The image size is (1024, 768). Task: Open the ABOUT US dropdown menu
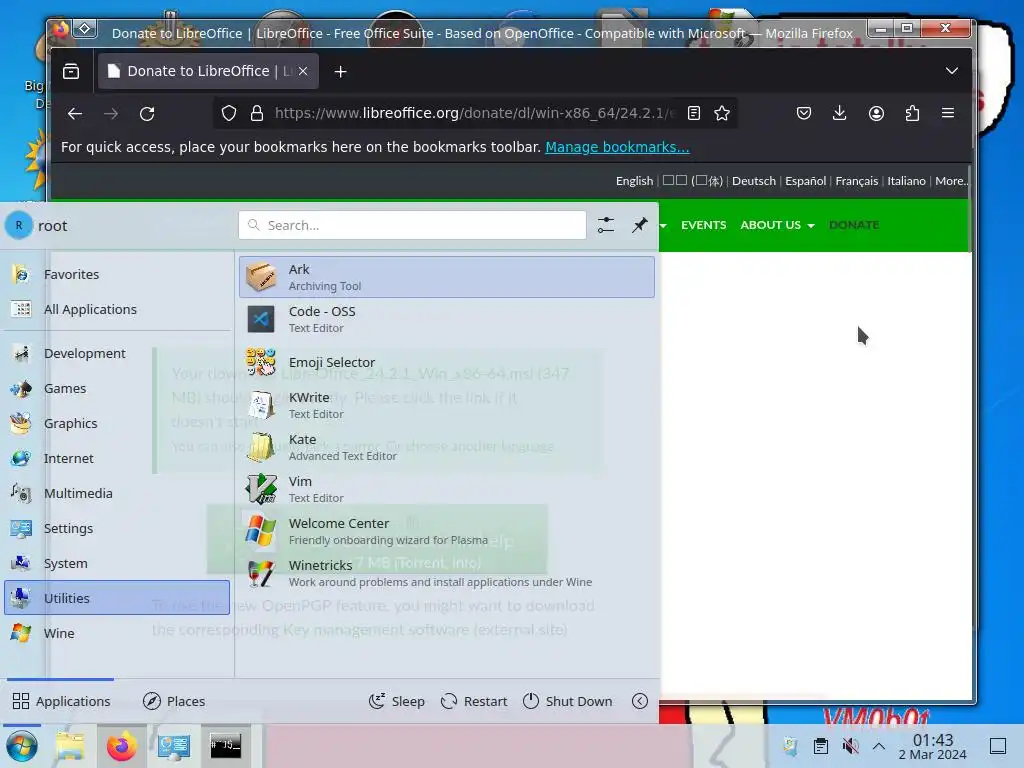point(777,225)
